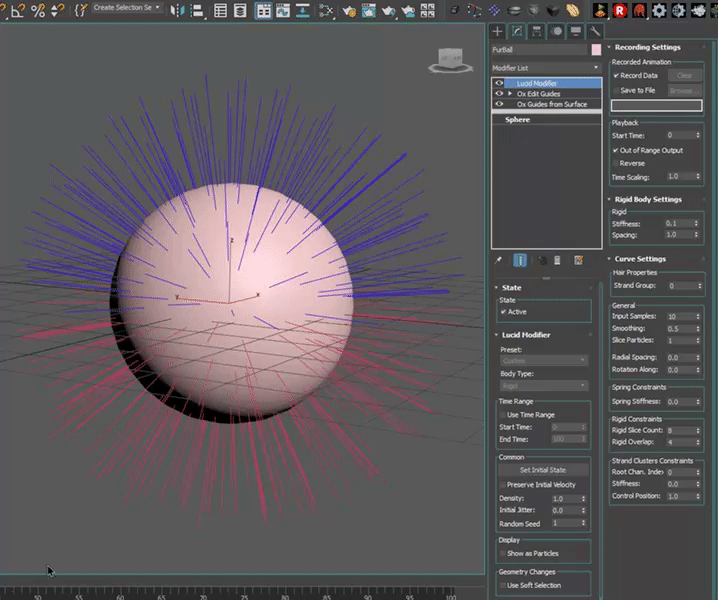Expand the Ox Edit Guides sub-levels
The image size is (718, 600).
510,93
